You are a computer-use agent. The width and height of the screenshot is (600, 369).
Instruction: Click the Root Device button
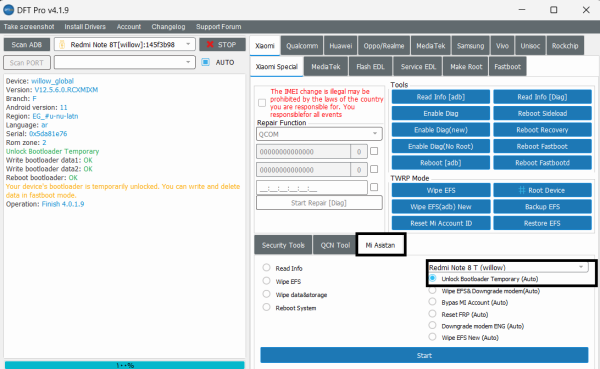(x=542, y=190)
